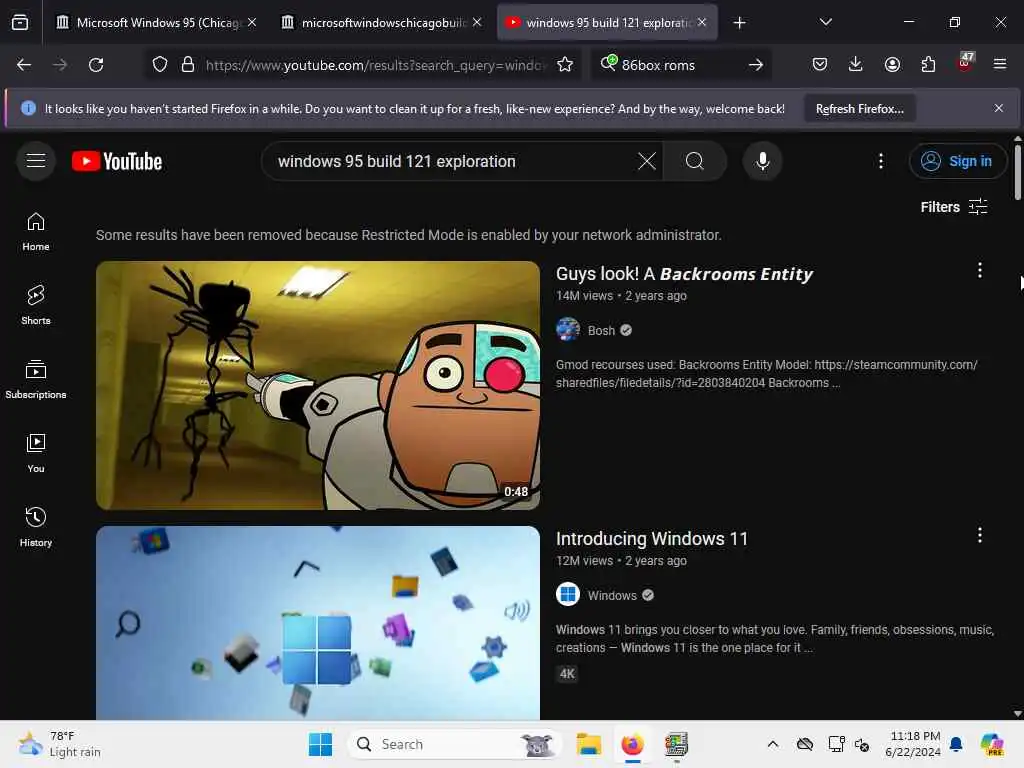Click the Sign in button

[x=957, y=161]
